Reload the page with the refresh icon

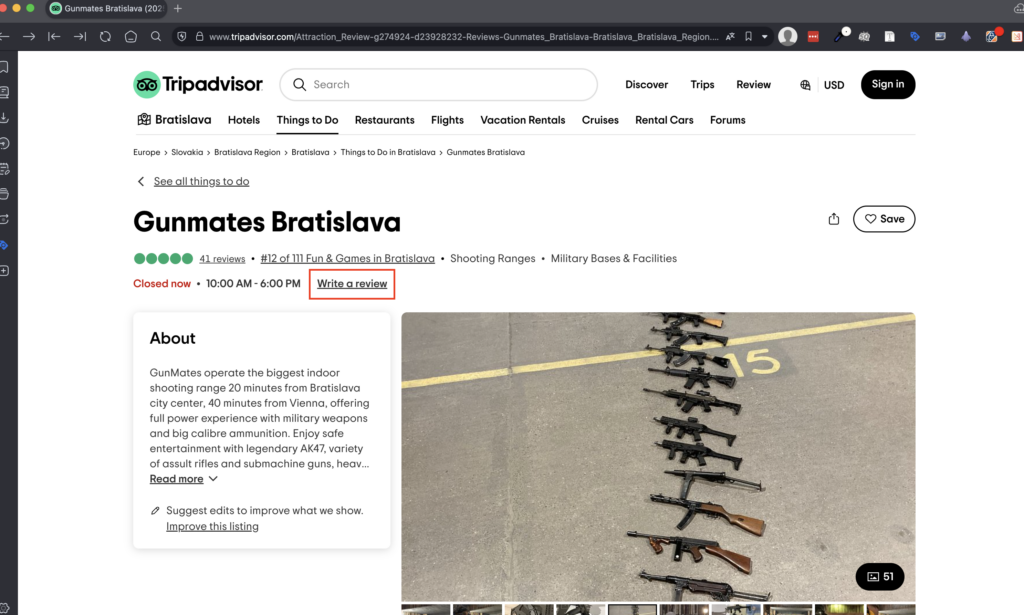[x=105, y=37]
